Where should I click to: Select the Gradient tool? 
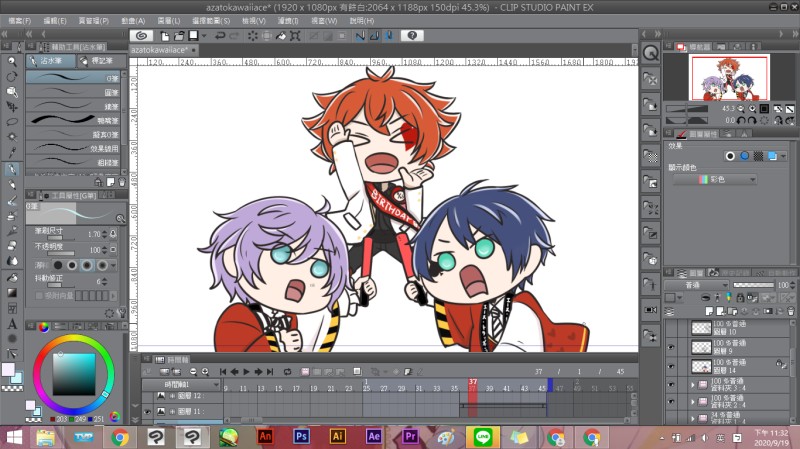[12, 293]
